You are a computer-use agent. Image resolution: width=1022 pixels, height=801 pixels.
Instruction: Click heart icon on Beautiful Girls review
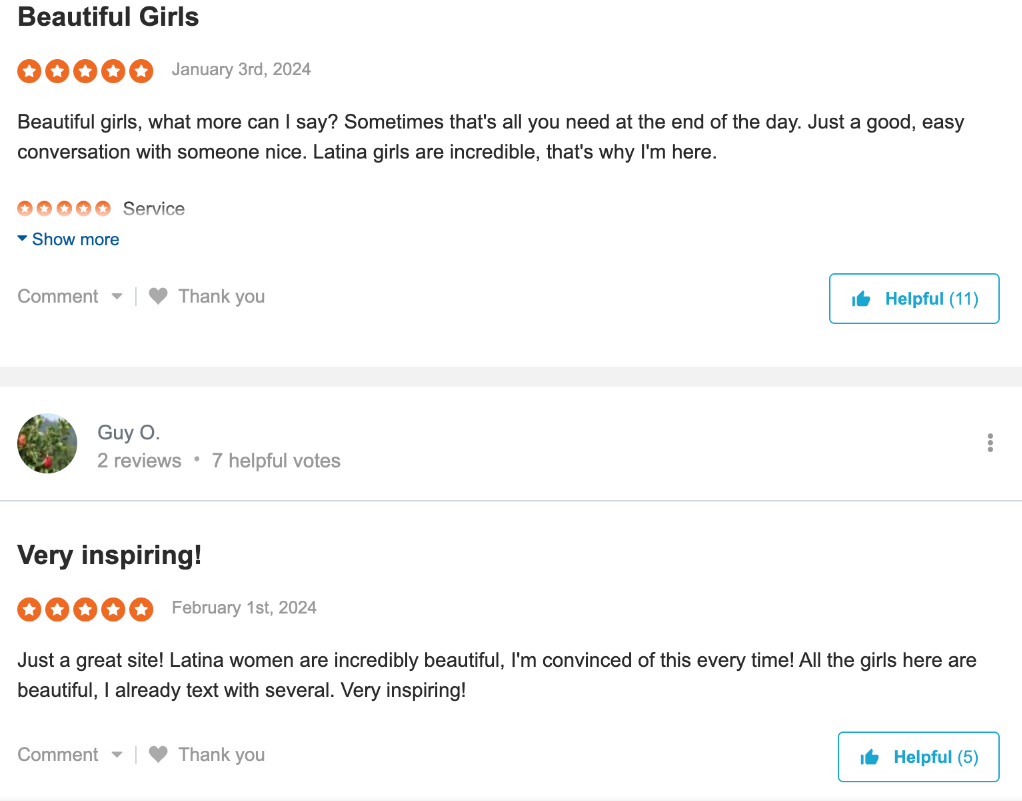pos(158,296)
